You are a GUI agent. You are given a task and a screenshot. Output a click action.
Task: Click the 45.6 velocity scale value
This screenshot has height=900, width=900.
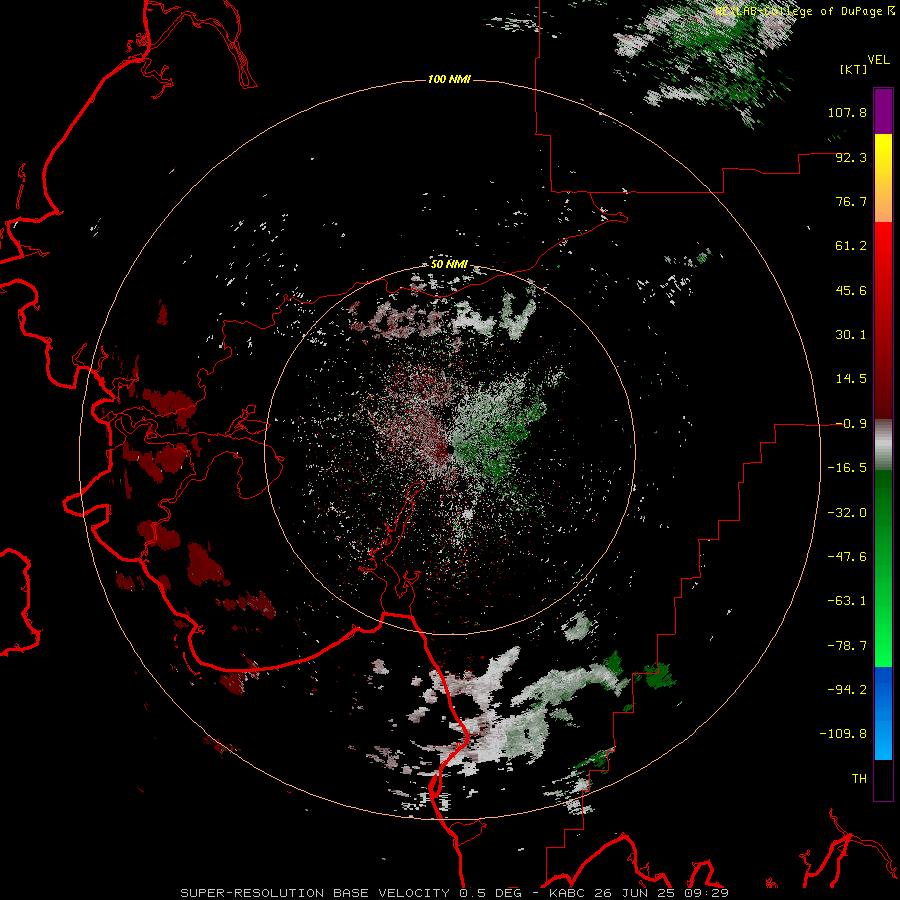(x=851, y=290)
